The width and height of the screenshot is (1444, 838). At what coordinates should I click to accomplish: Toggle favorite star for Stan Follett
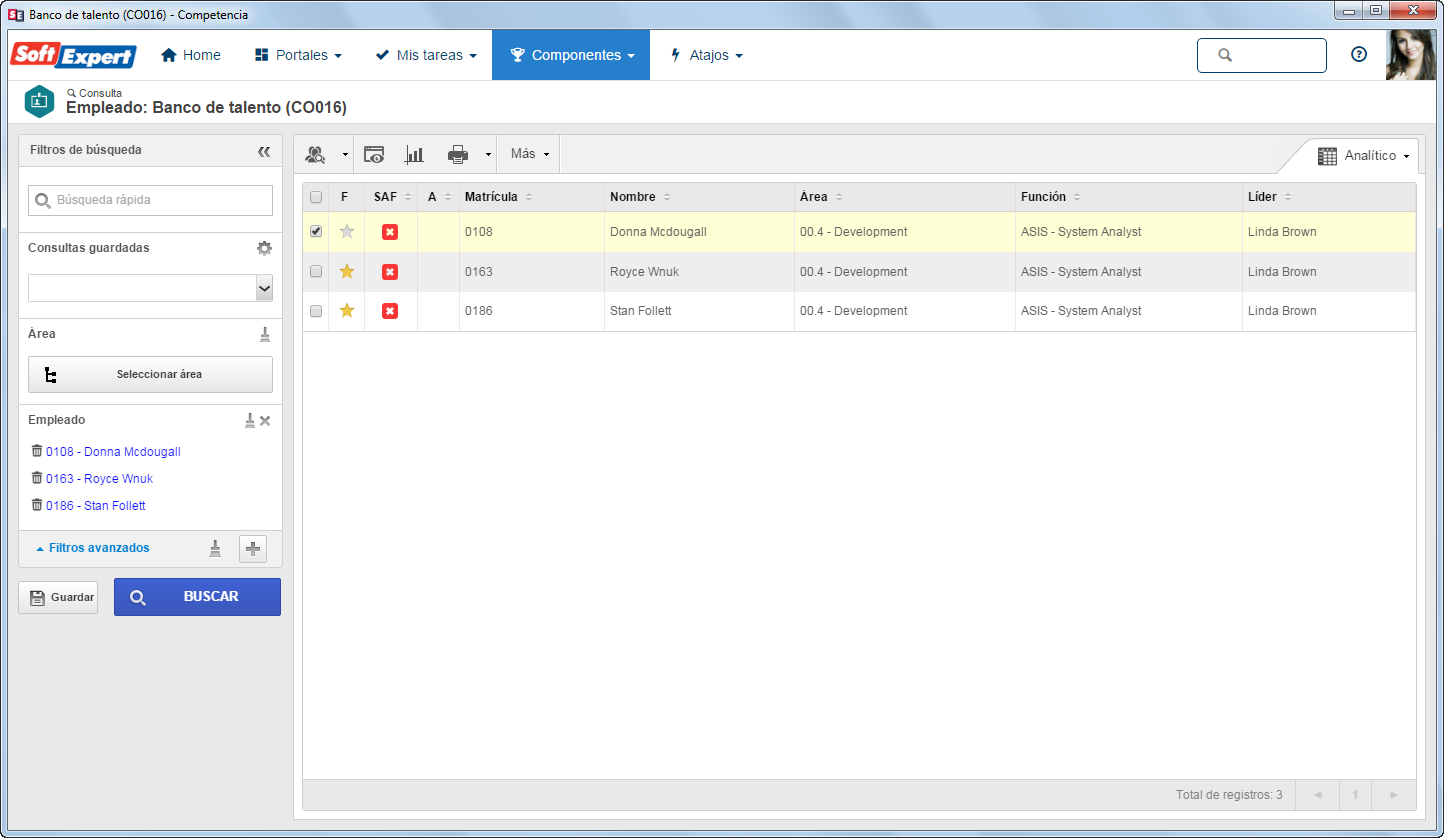pyautogui.click(x=347, y=311)
